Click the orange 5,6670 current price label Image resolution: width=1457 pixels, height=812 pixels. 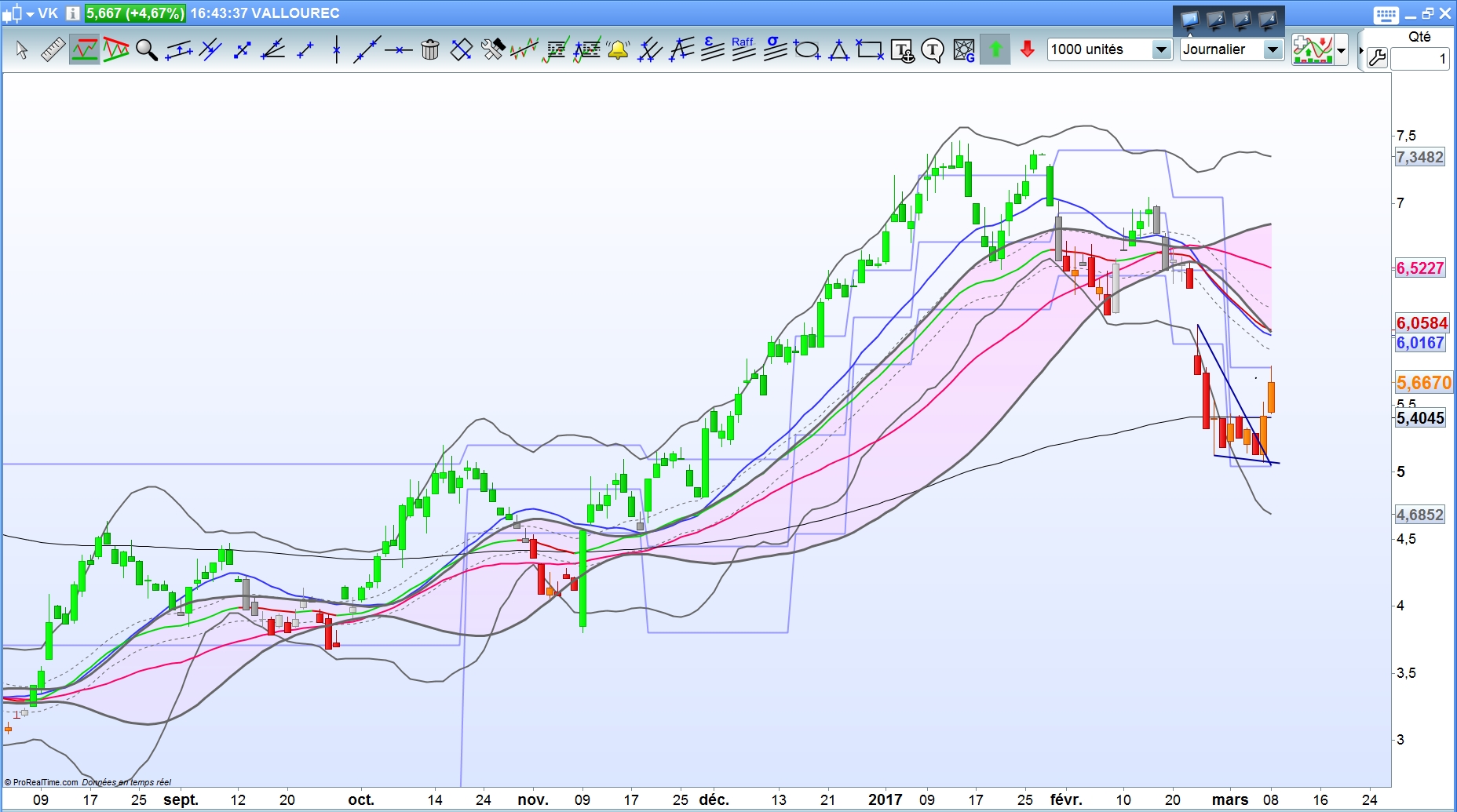pyautogui.click(x=1424, y=383)
